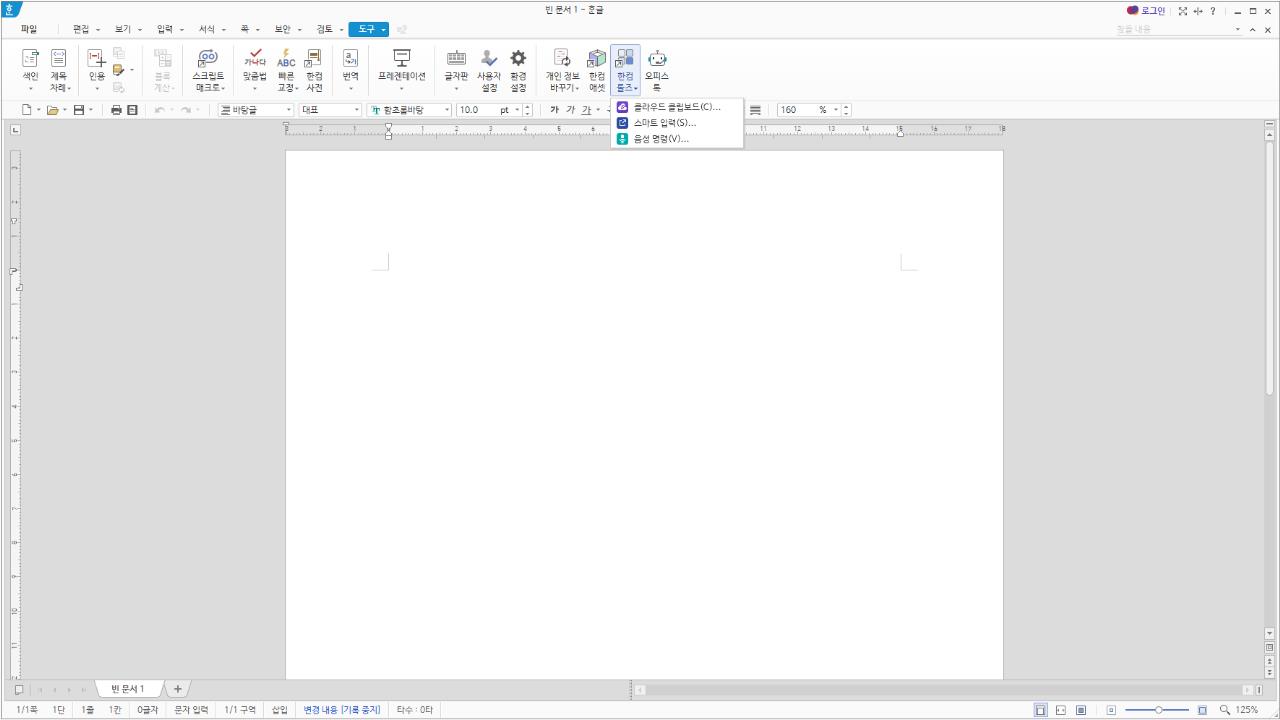Expand the underline style dropdown arrow
This screenshot has width=1280, height=720.
pos(598,110)
